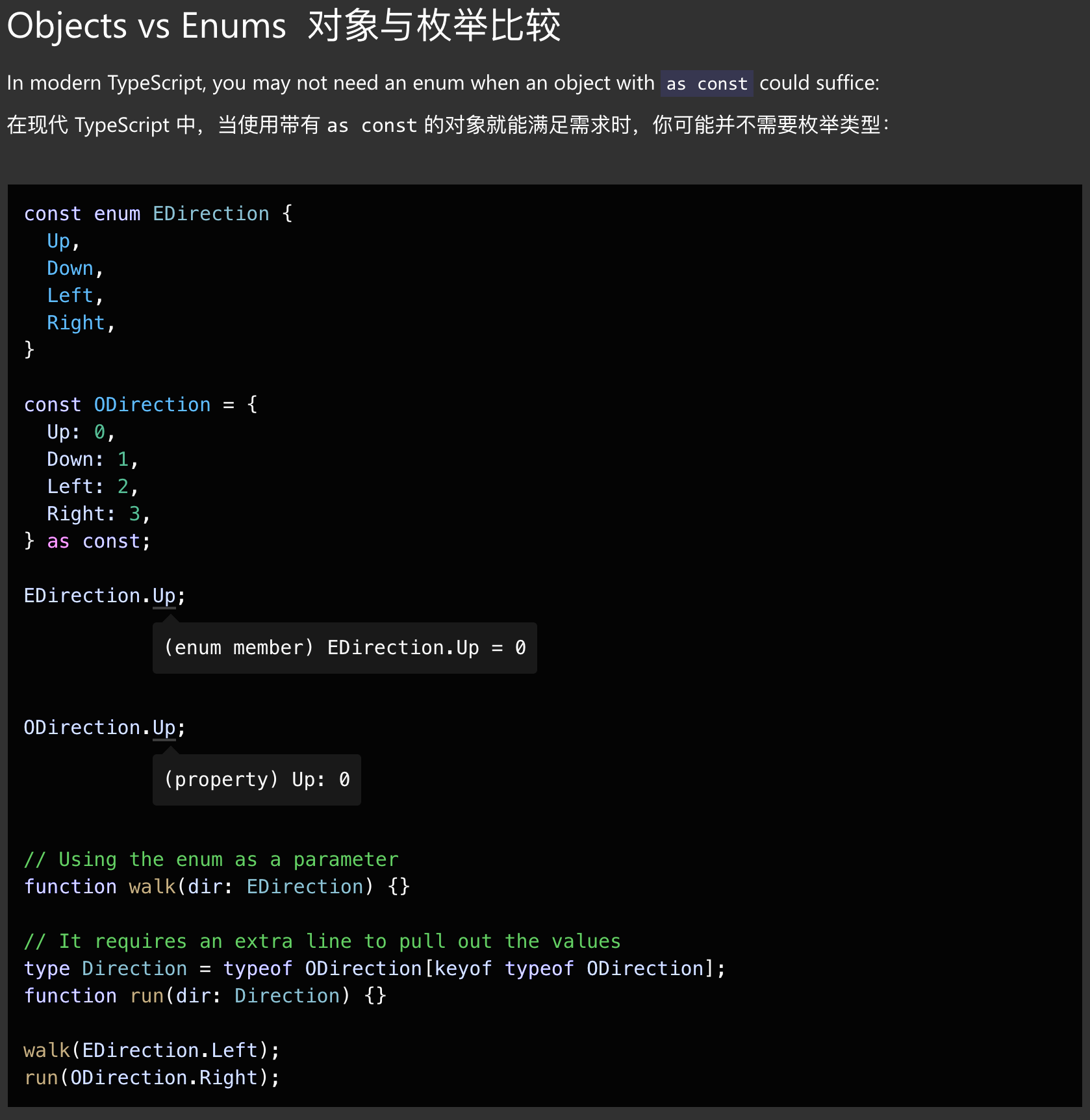Click the 'Left: 2' property line
Viewport: 1090px width, 1120px height.
point(91,487)
